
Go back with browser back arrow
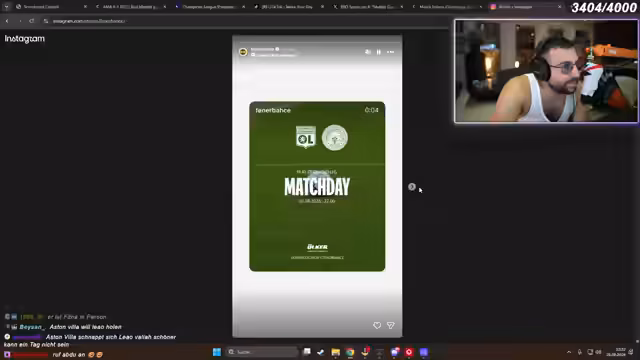[7, 21]
